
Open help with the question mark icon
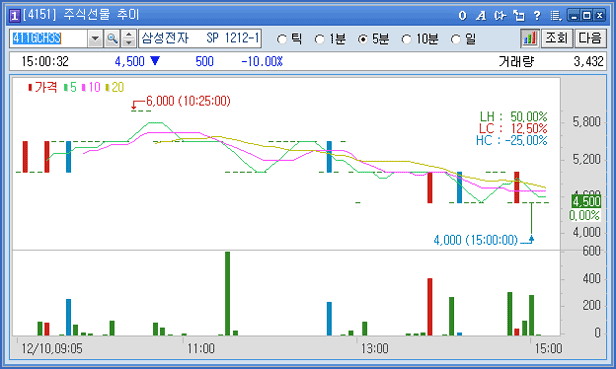537,16
